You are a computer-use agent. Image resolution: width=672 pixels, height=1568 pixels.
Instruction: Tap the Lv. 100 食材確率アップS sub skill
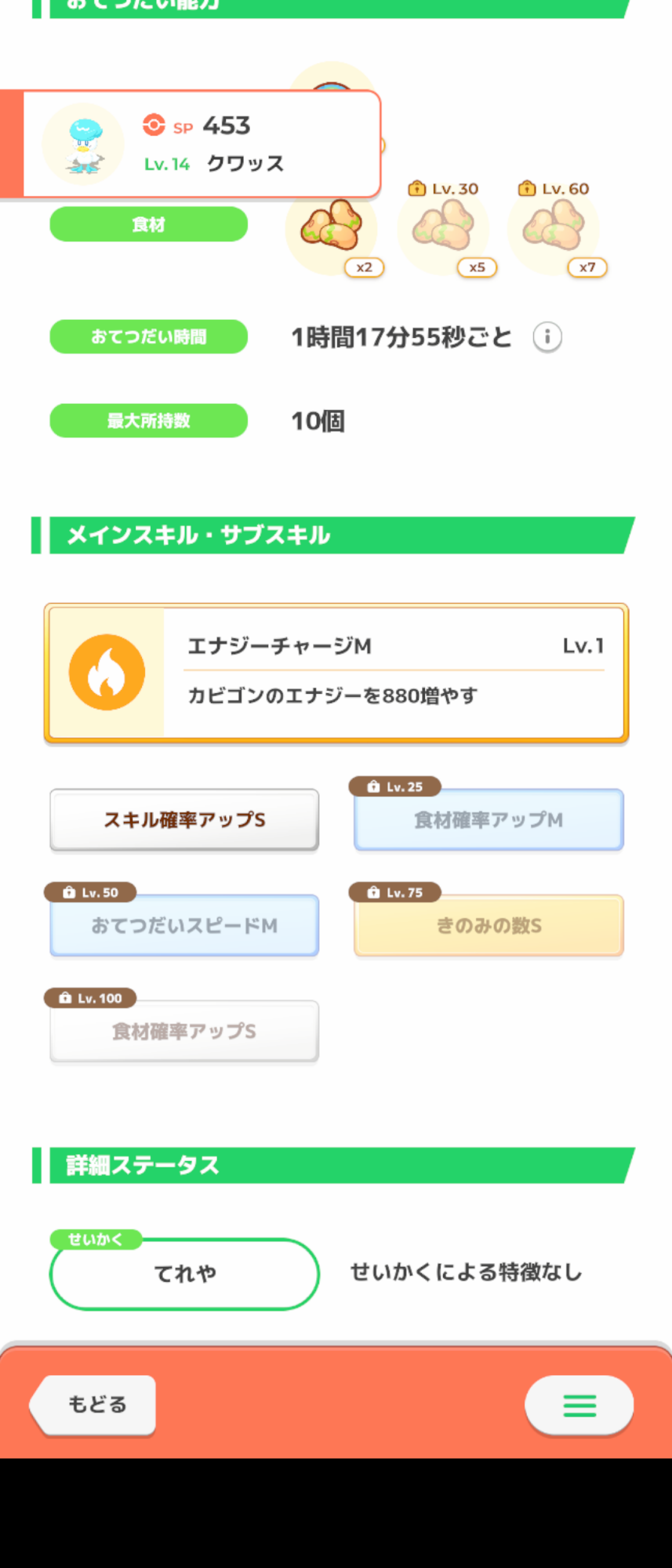click(x=184, y=1032)
